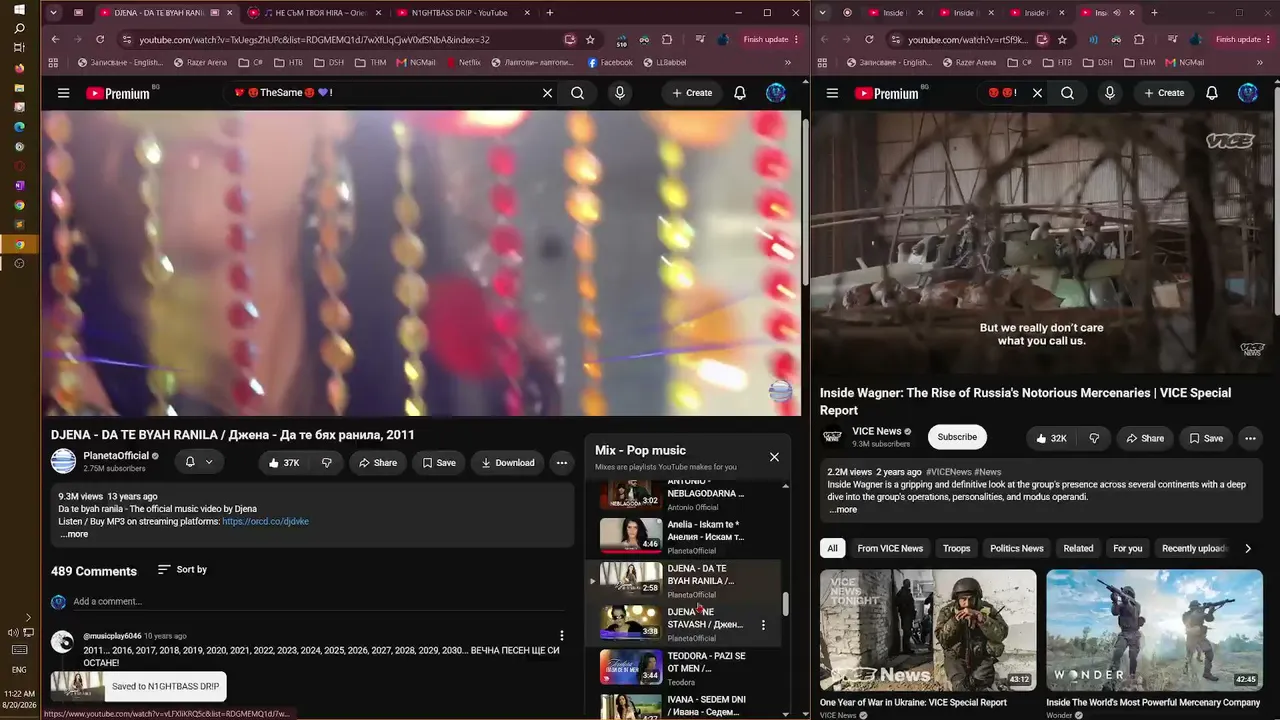Viewport: 1280px width, 720px height.
Task: Expand Inside Wagner description with '...more'
Action: 843,510
